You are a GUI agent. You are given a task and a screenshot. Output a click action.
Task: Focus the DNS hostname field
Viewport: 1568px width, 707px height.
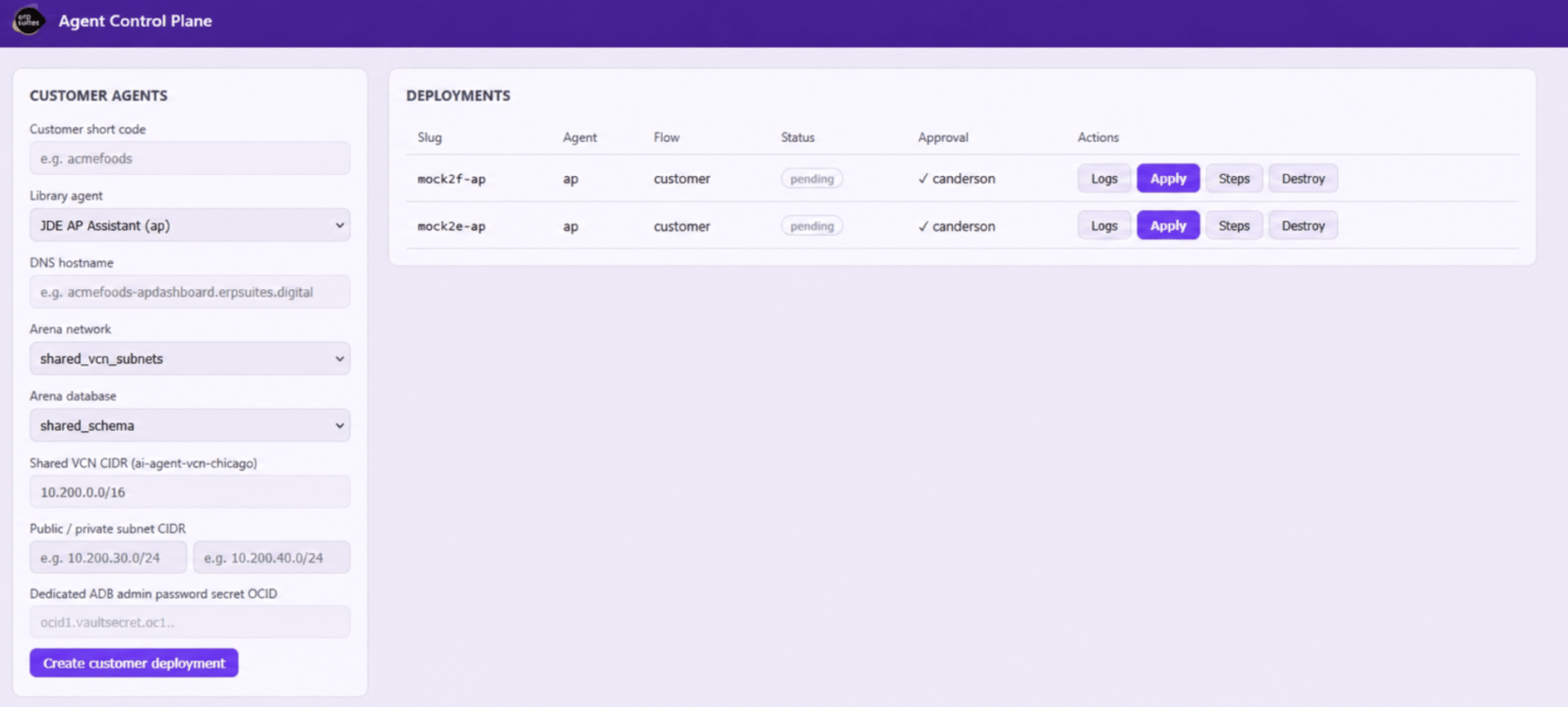(190, 292)
